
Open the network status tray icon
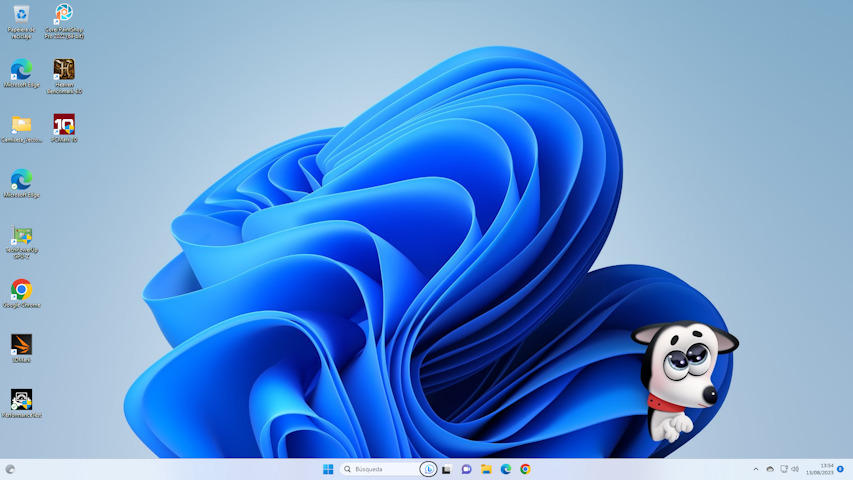(784, 469)
